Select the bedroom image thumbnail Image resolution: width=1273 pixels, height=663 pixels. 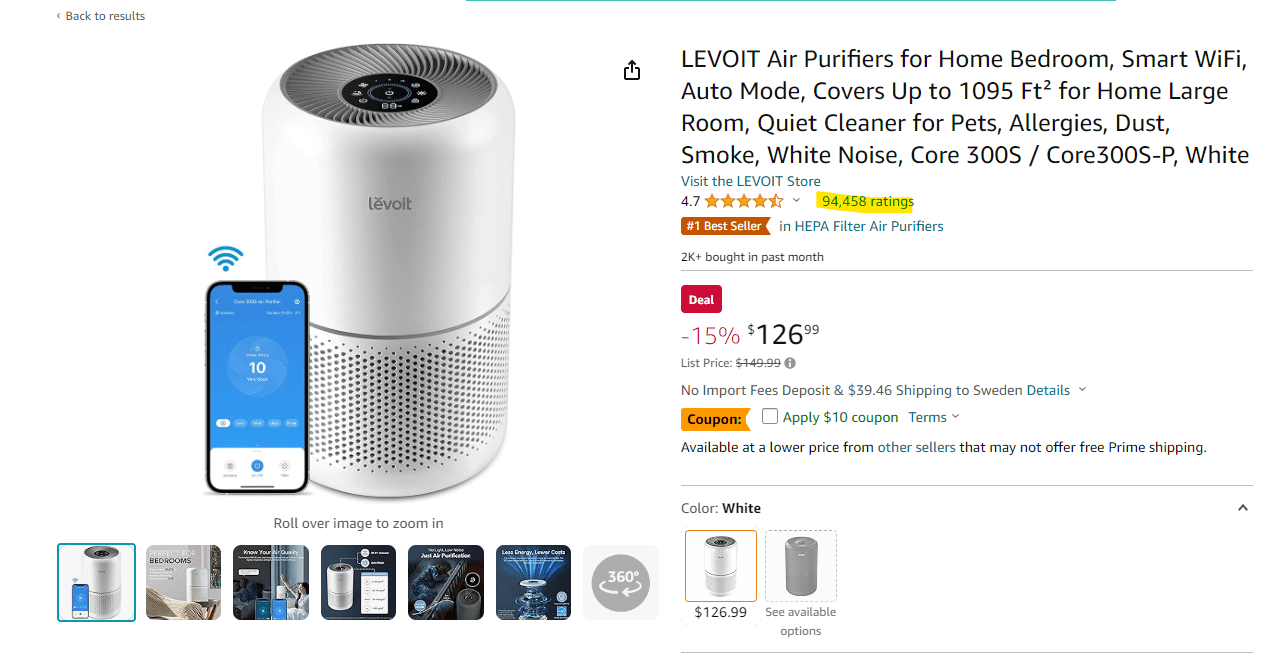[x=183, y=582]
